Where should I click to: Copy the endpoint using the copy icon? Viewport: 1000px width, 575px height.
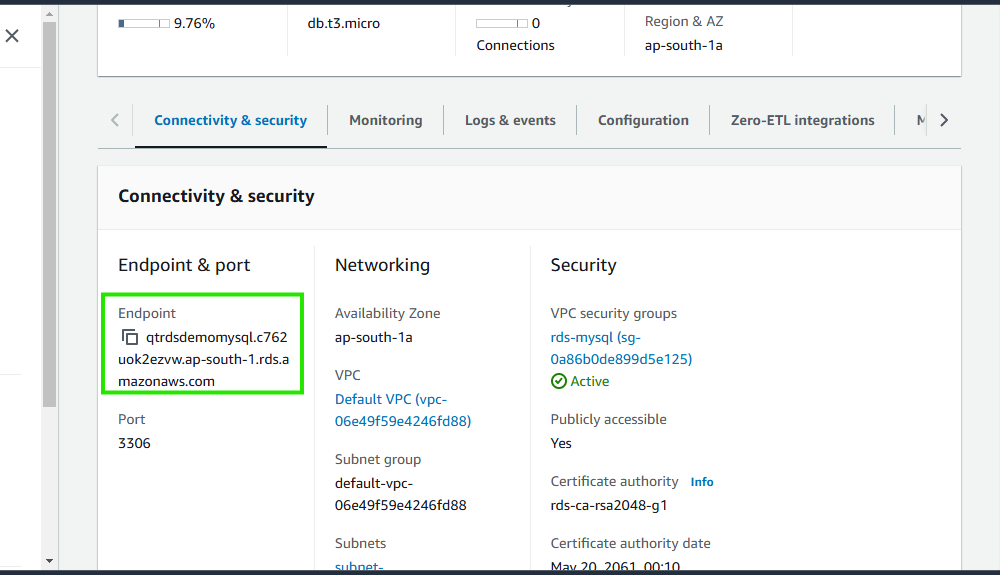coord(129,337)
